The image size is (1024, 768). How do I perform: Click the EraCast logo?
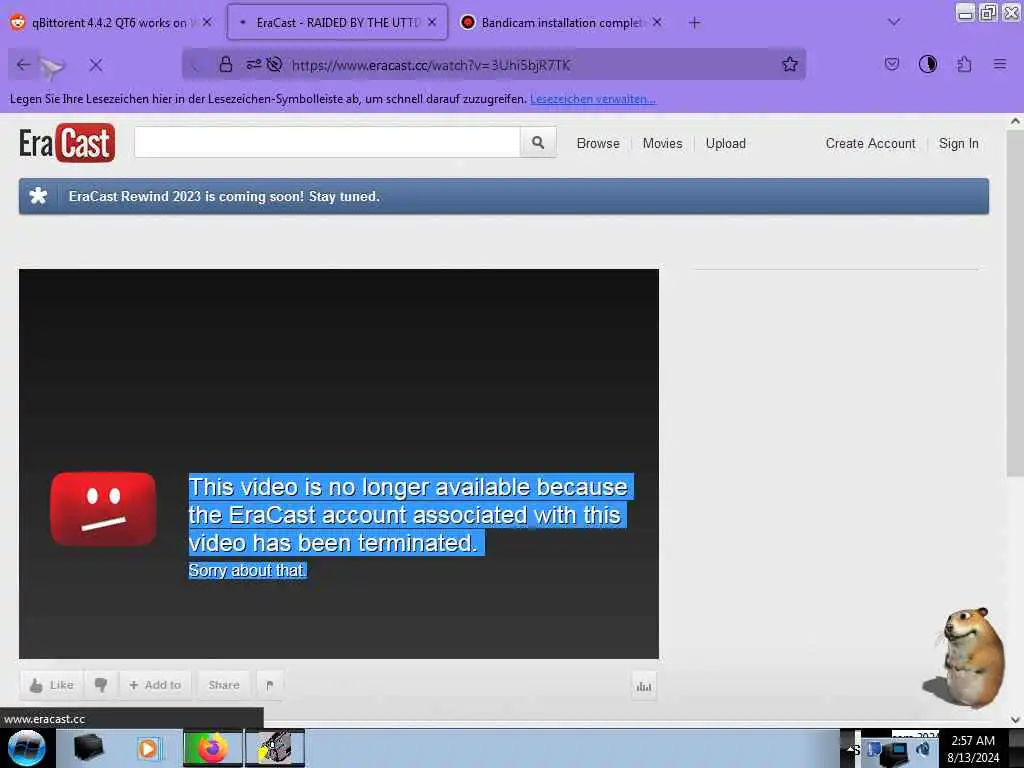click(67, 142)
